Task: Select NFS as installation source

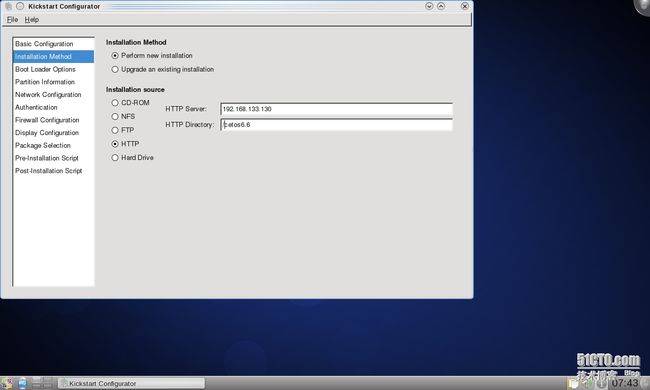Action: [x=123, y=116]
